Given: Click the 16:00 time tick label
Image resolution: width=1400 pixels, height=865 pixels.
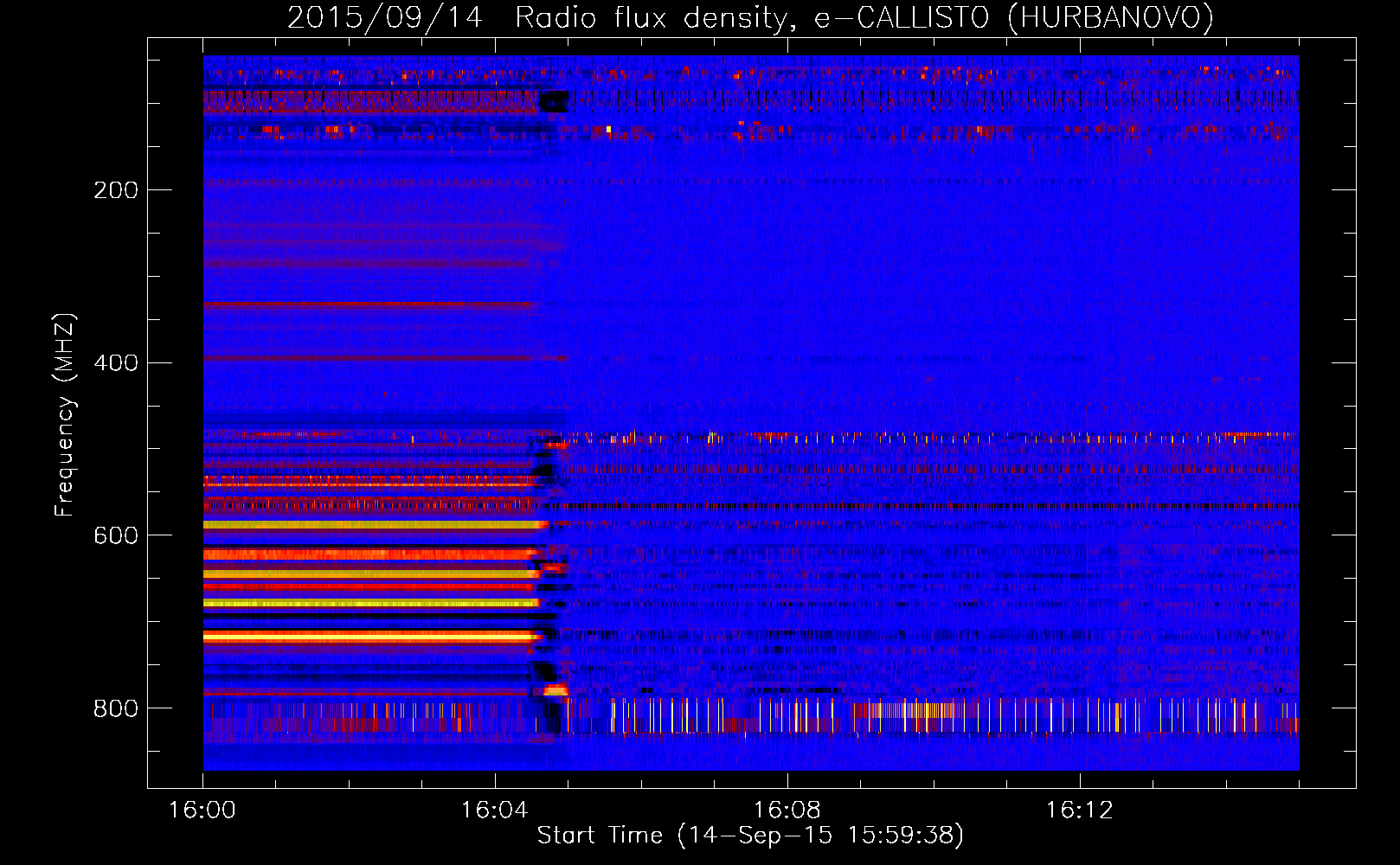Looking at the screenshot, I should (202, 811).
